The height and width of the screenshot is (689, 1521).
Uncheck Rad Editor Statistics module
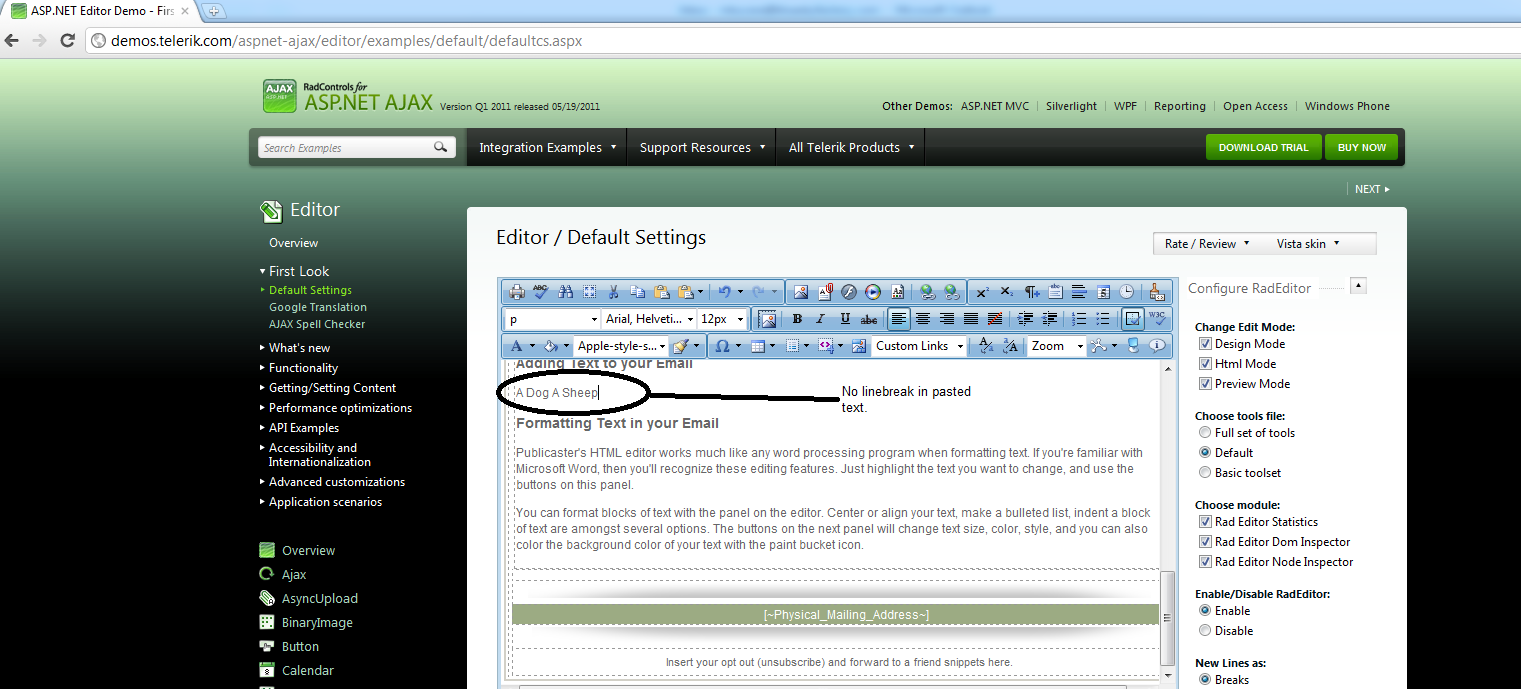coord(1205,522)
